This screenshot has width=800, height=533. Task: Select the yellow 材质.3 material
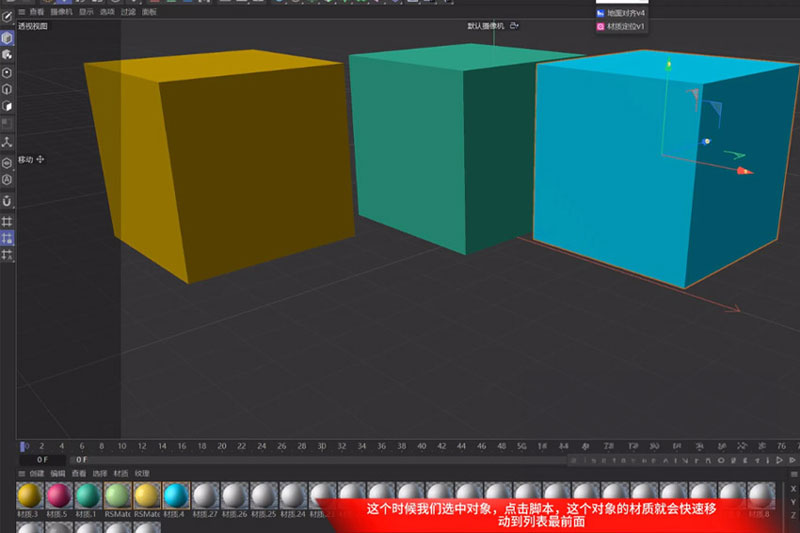click(29, 495)
